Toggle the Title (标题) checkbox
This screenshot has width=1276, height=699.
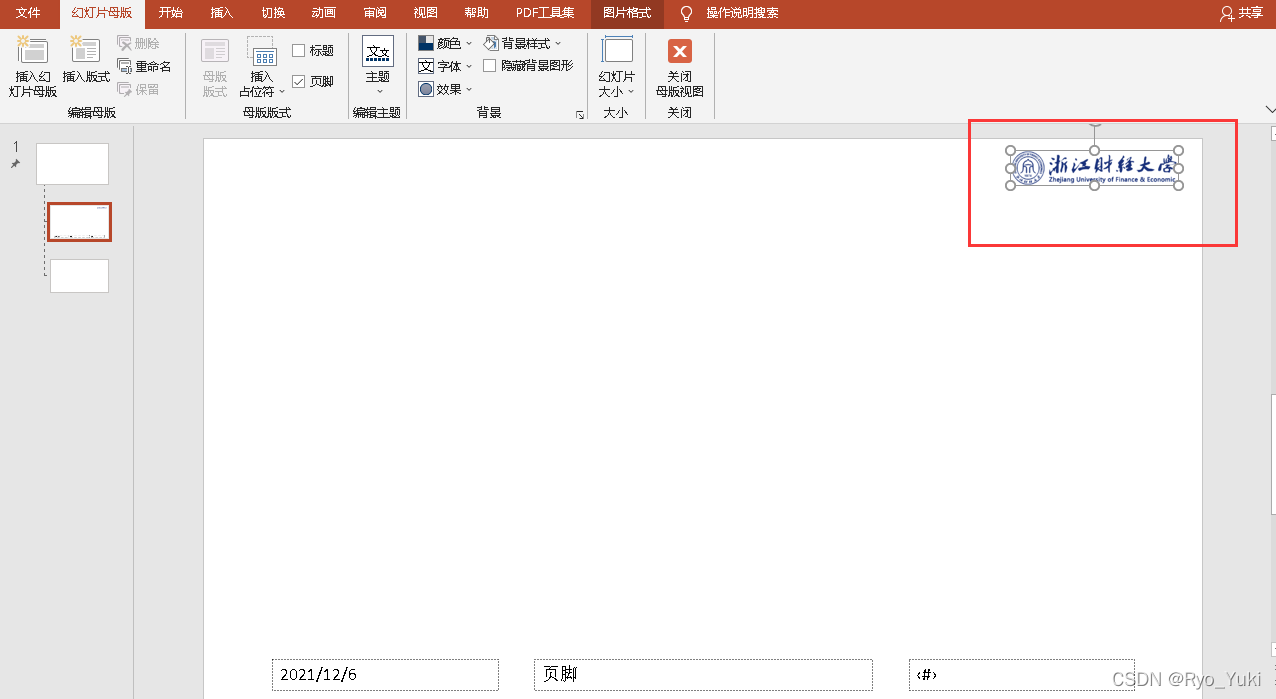298,51
